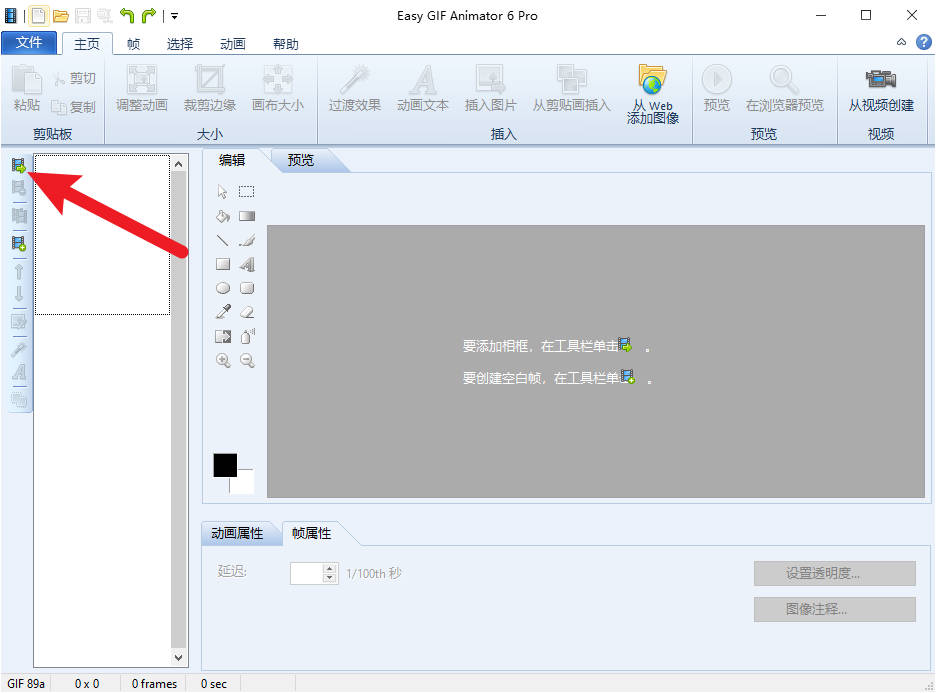Select the ellipse shape tool
Screen dimensions: 936x693
tap(223, 288)
